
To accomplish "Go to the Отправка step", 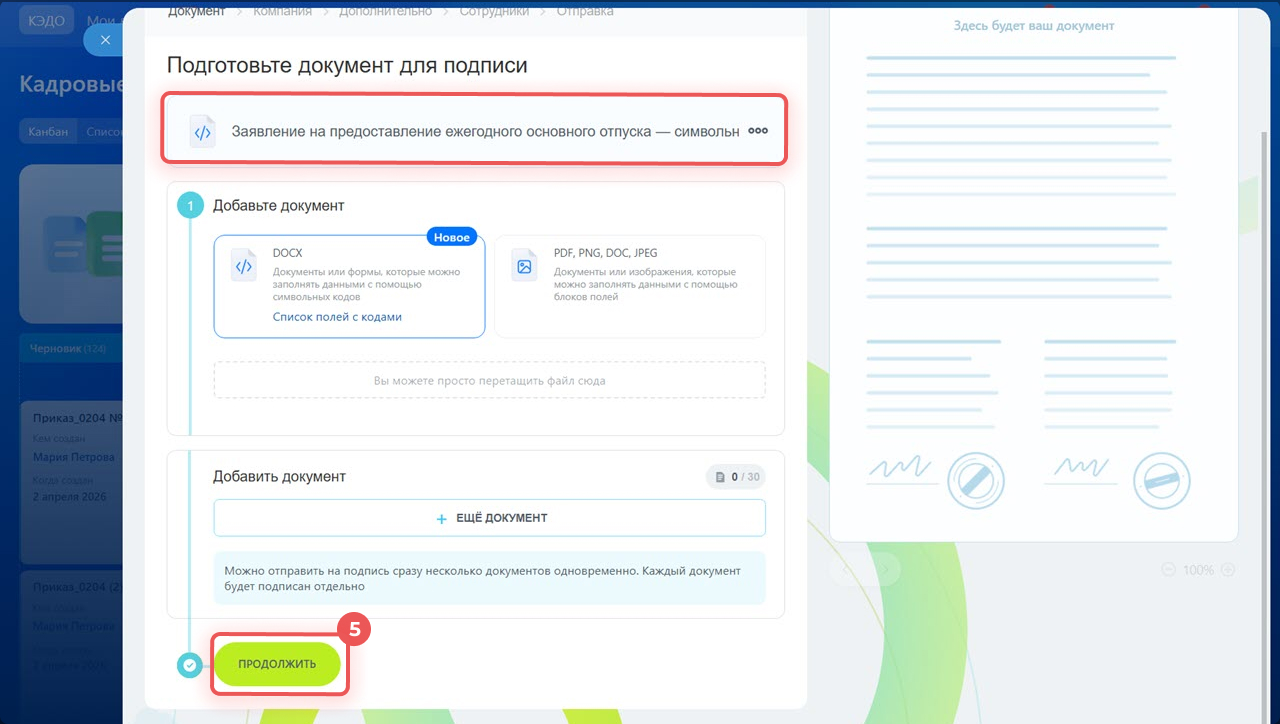I will [x=583, y=11].
